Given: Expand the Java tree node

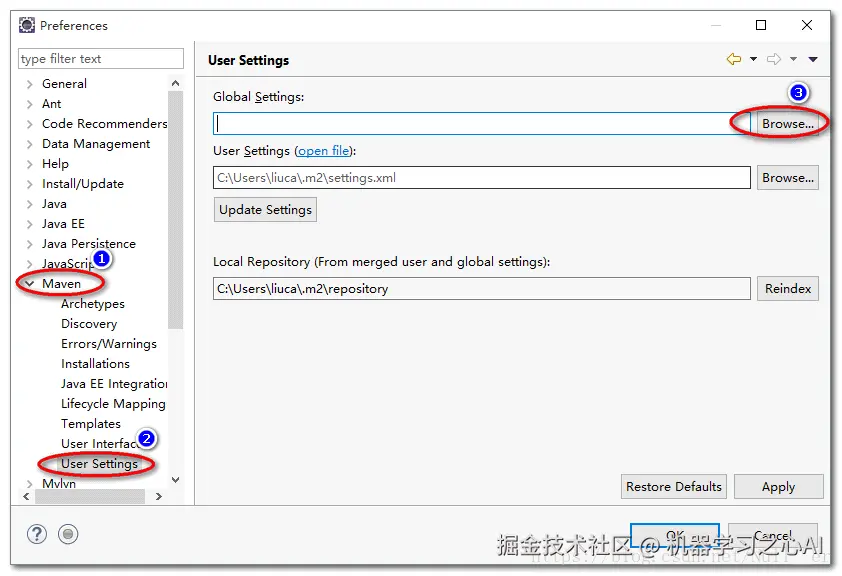Looking at the screenshot, I should [30, 205].
